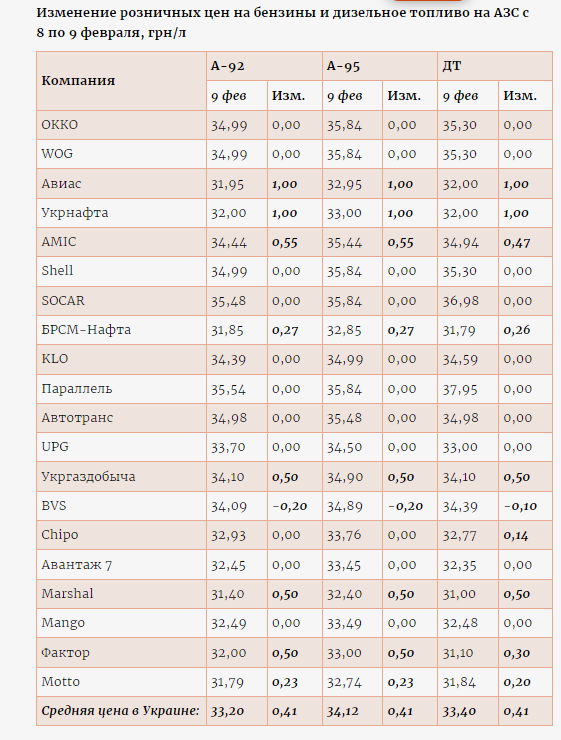Click the SOCAR company name

pyautogui.click(x=63, y=301)
